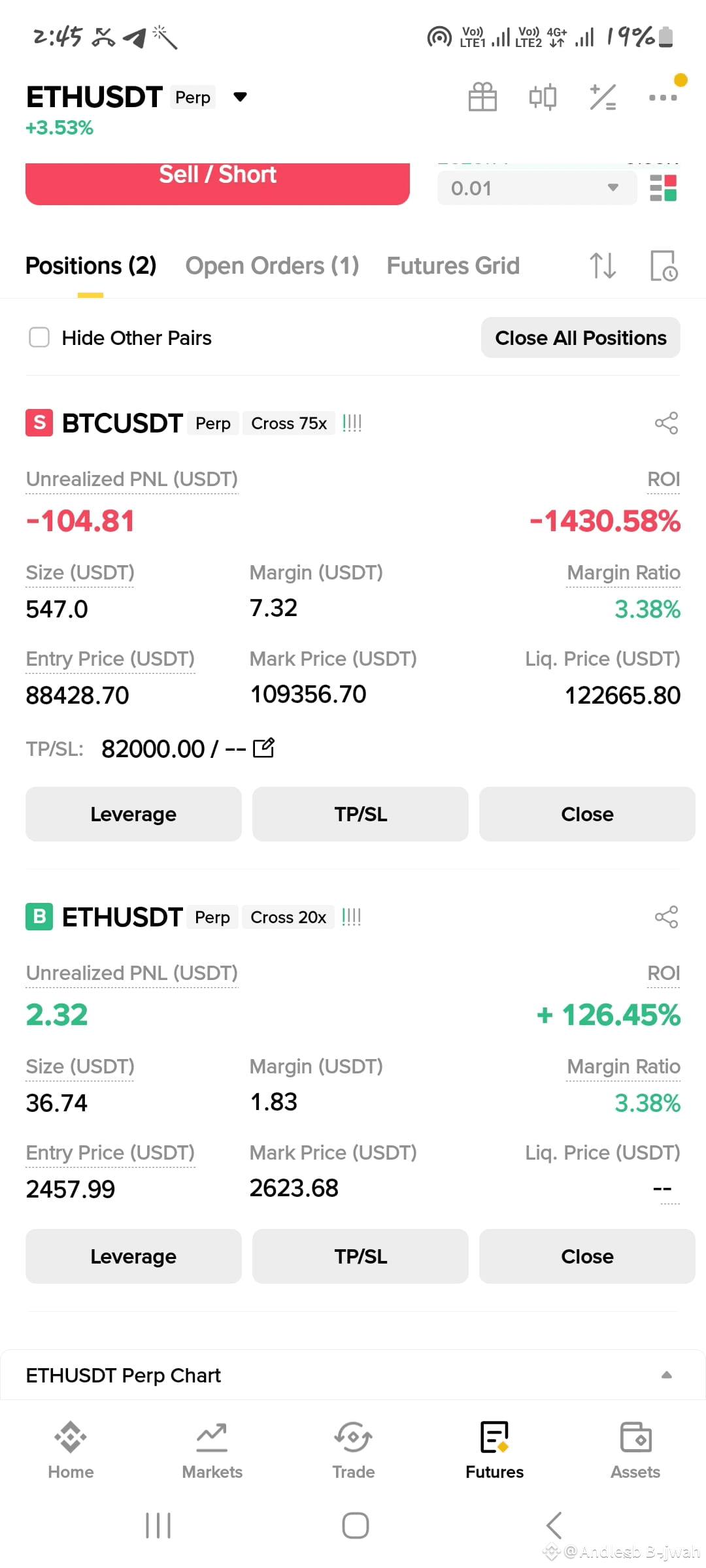Share the BTCUSDT position
The width and height of the screenshot is (706, 1568).
(x=666, y=423)
